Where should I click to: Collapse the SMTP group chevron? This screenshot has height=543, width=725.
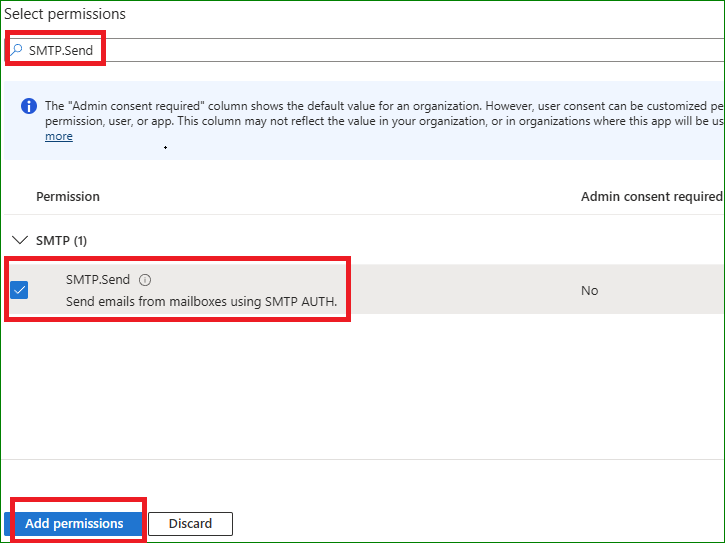click(x=20, y=241)
